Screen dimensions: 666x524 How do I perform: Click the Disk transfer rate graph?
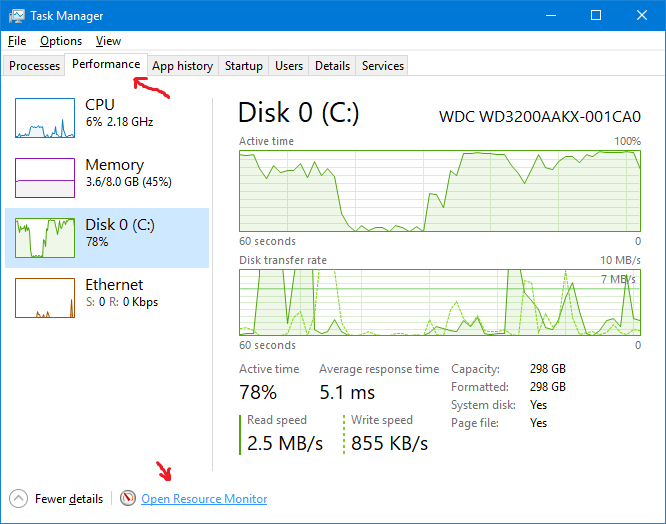pos(440,302)
